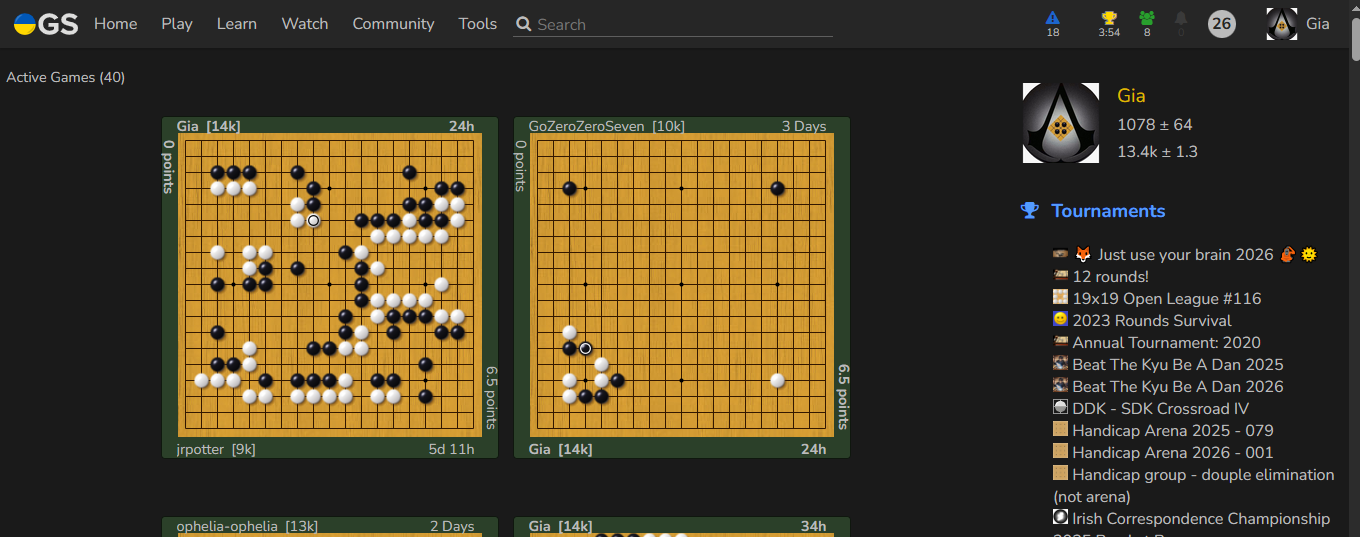1360x537 pixels.
Task: Open the Learn menu
Action: tap(237, 24)
